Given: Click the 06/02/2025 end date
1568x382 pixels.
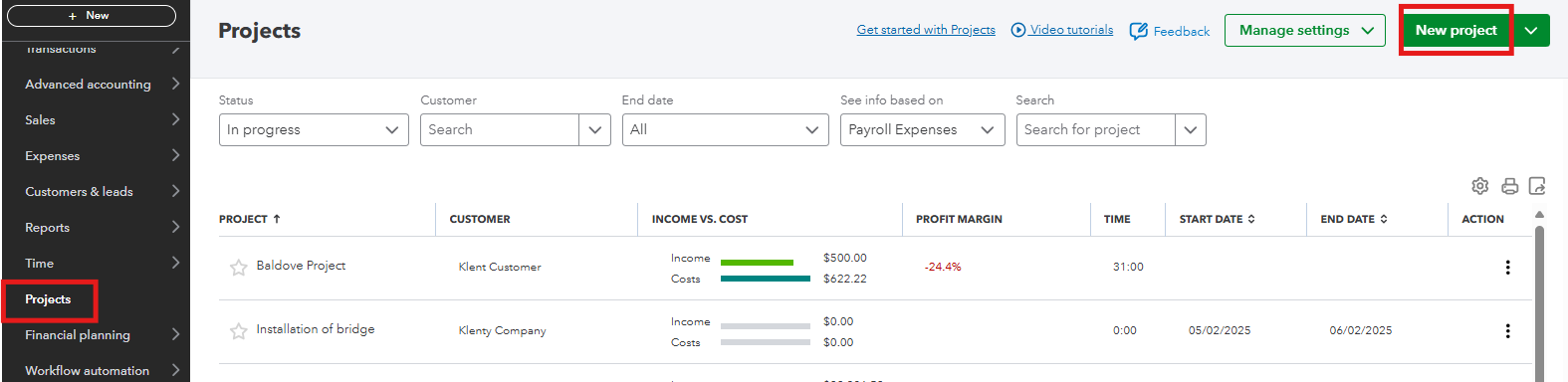Looking at the screenshot, I should (x=1361, y=330).
